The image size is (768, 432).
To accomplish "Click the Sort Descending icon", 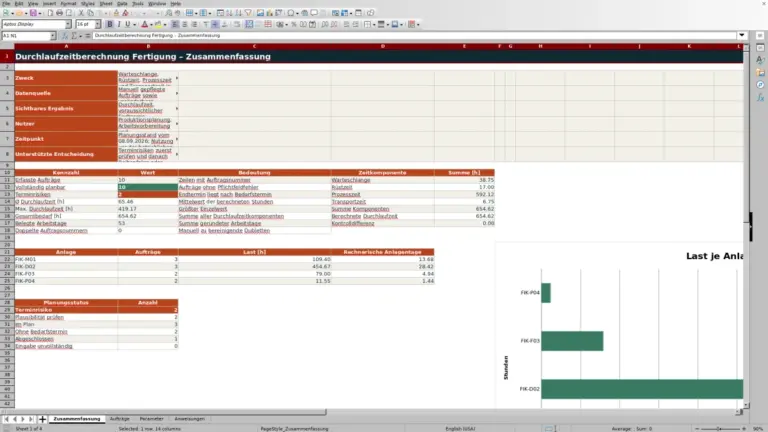I will point(238,13).
